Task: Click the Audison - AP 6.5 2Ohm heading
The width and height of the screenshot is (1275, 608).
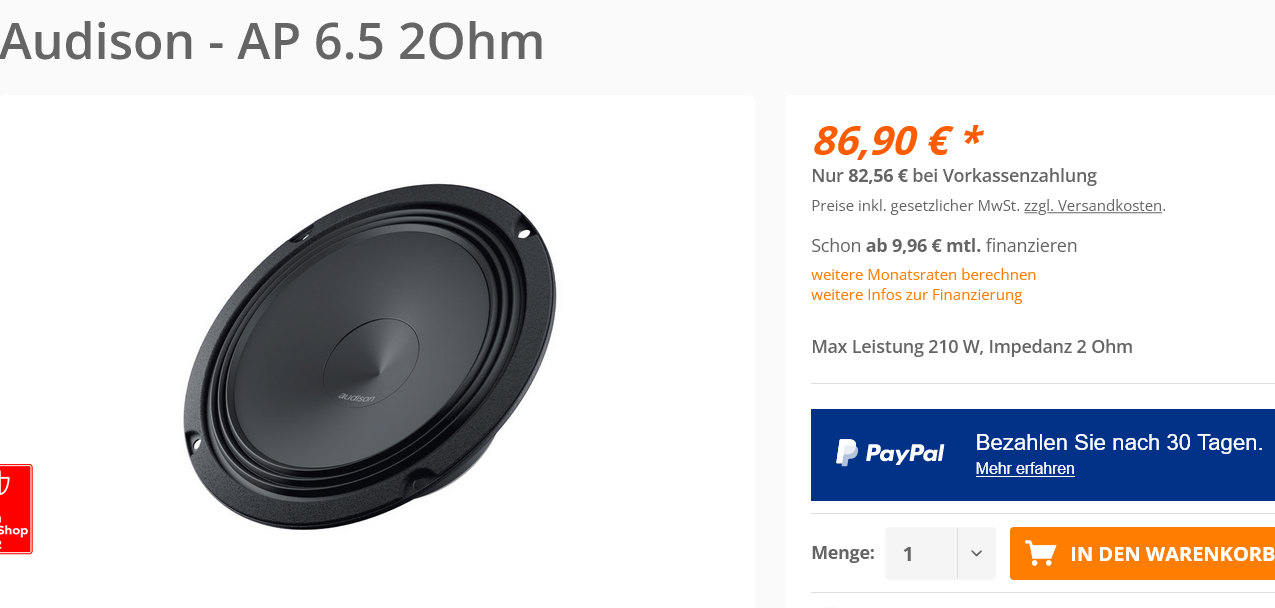Action: [272, 42]
